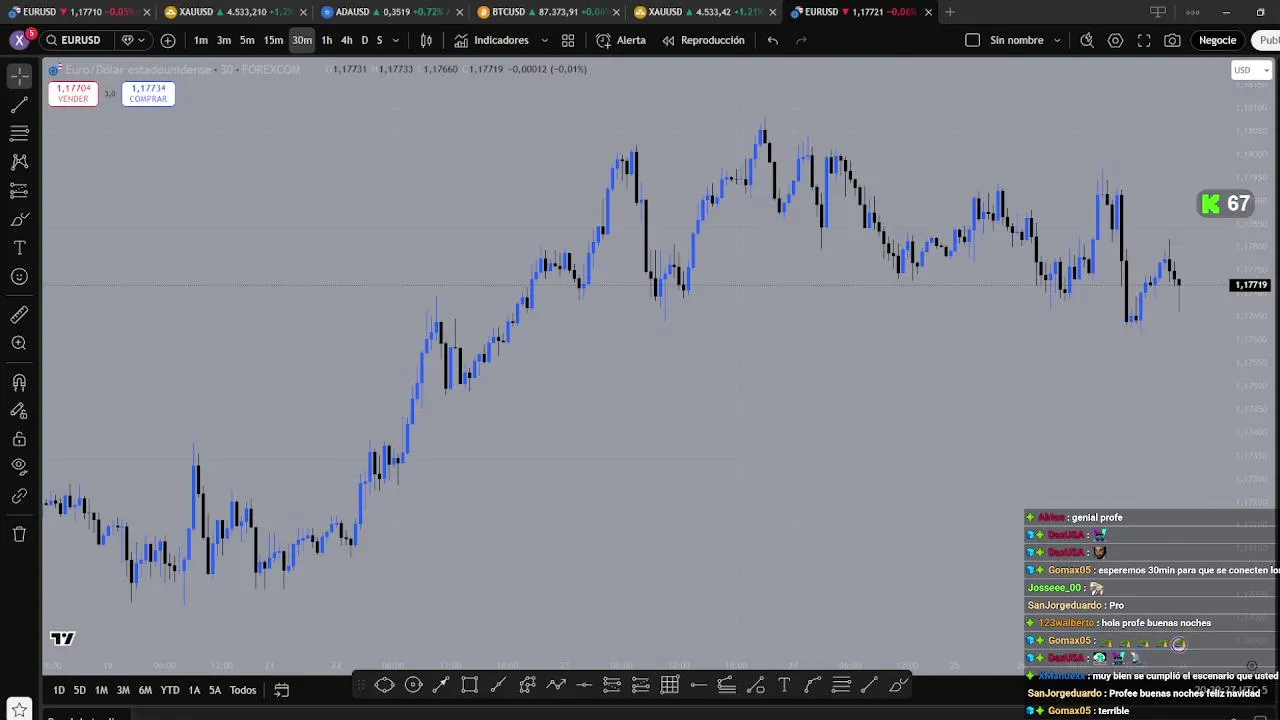Open a new browser tab
Image resolution: width=1280 pixels, height=720 pixels.
click(950, 12)
